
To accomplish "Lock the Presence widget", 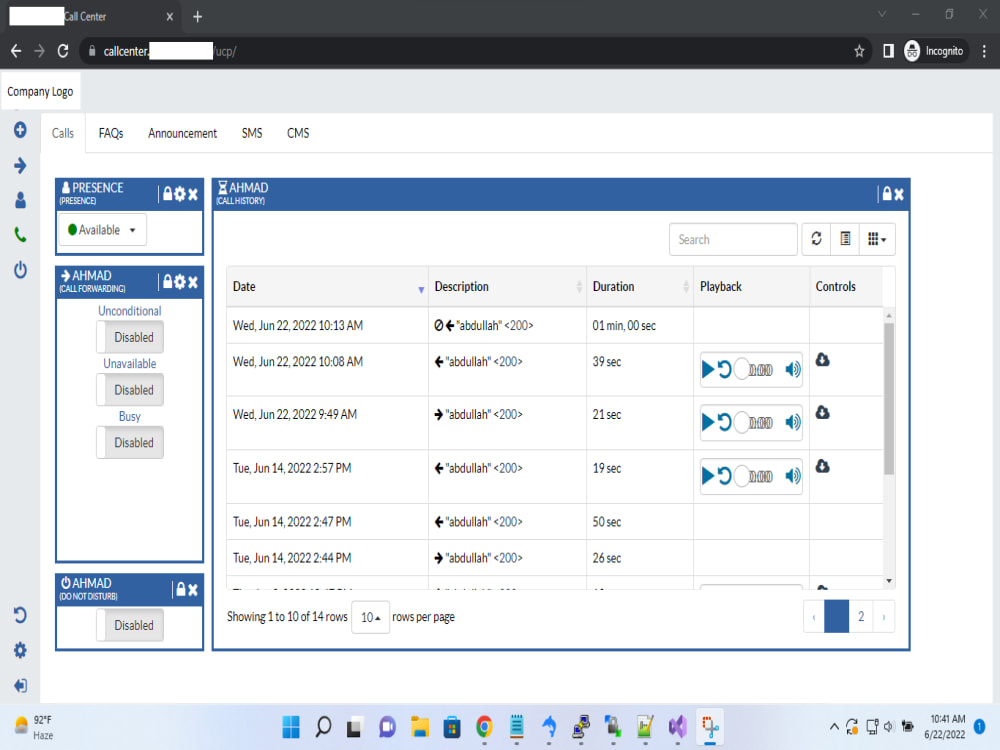I will tap(167, 194).
